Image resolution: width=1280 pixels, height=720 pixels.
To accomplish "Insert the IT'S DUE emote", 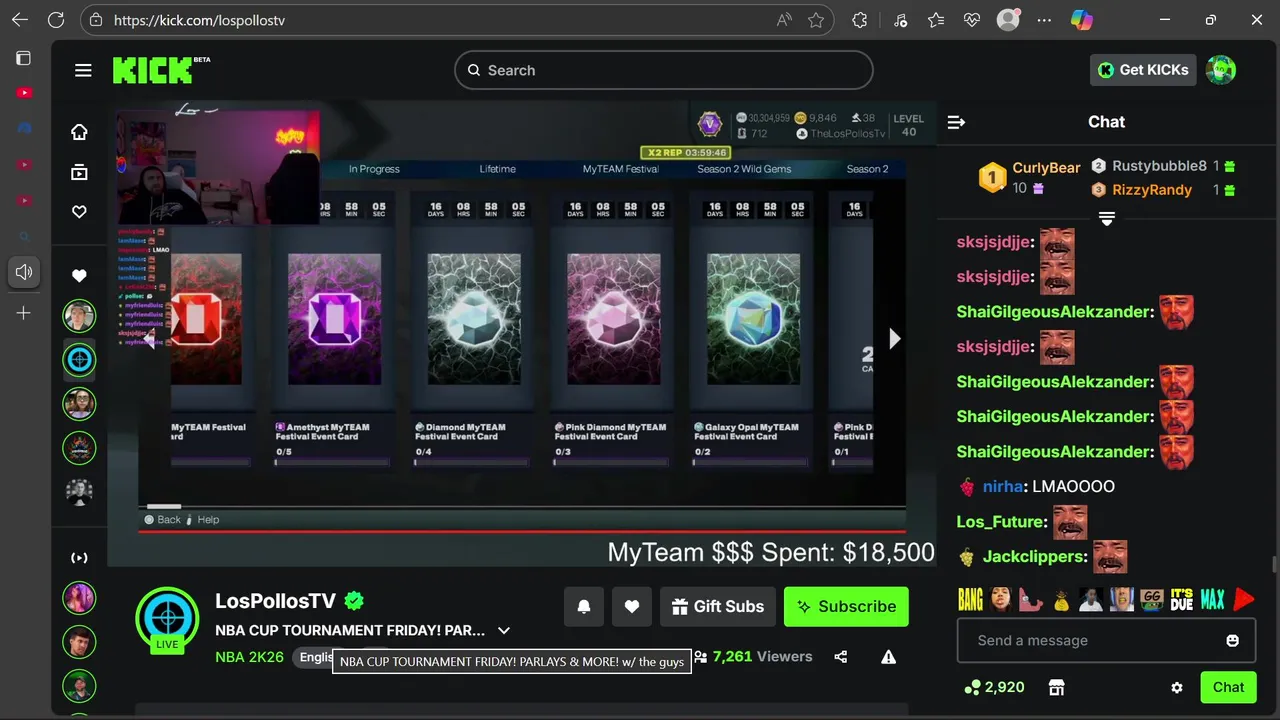I will point(1182,599).
